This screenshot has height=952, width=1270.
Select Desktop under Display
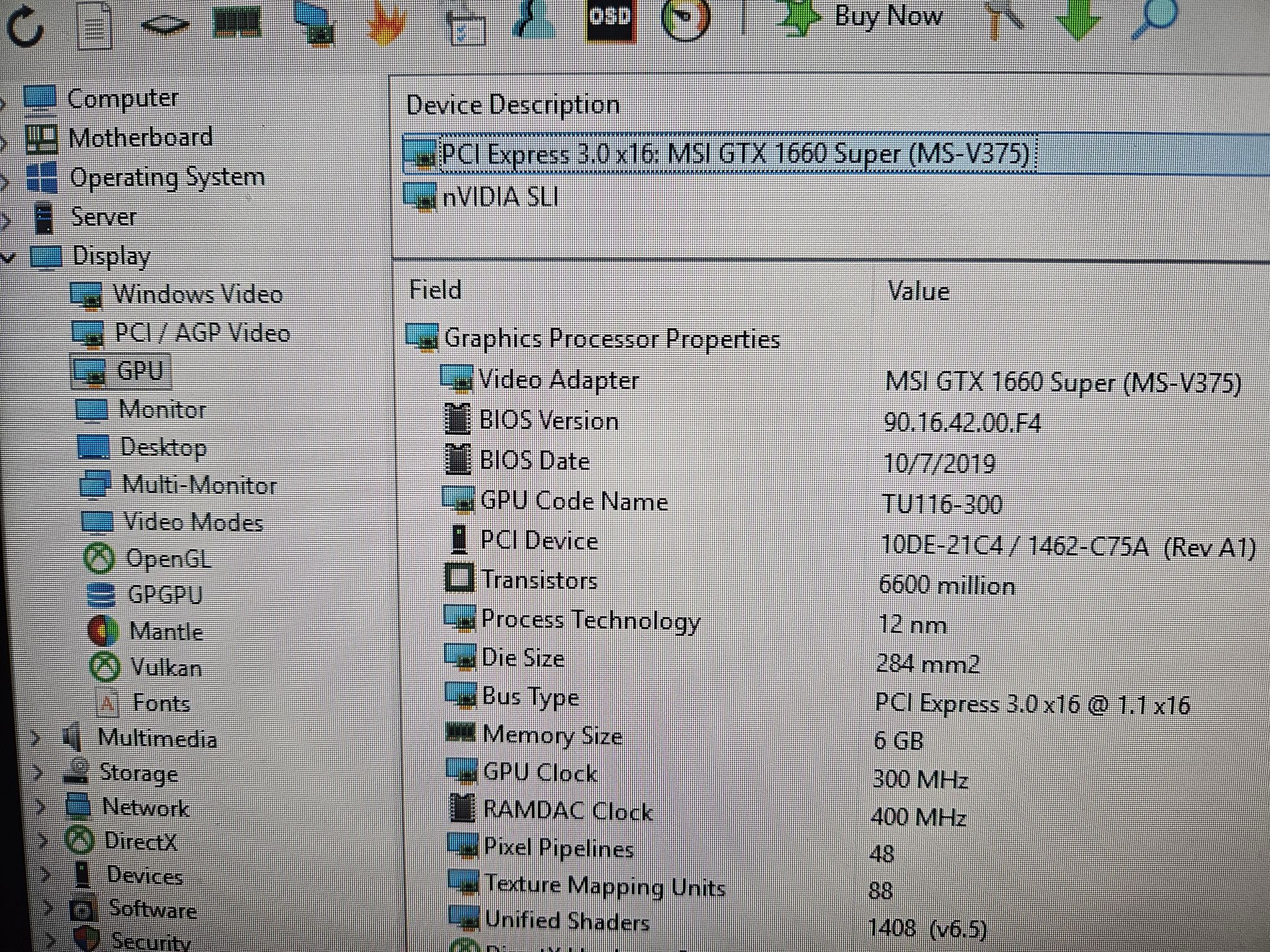coord(164,447)
